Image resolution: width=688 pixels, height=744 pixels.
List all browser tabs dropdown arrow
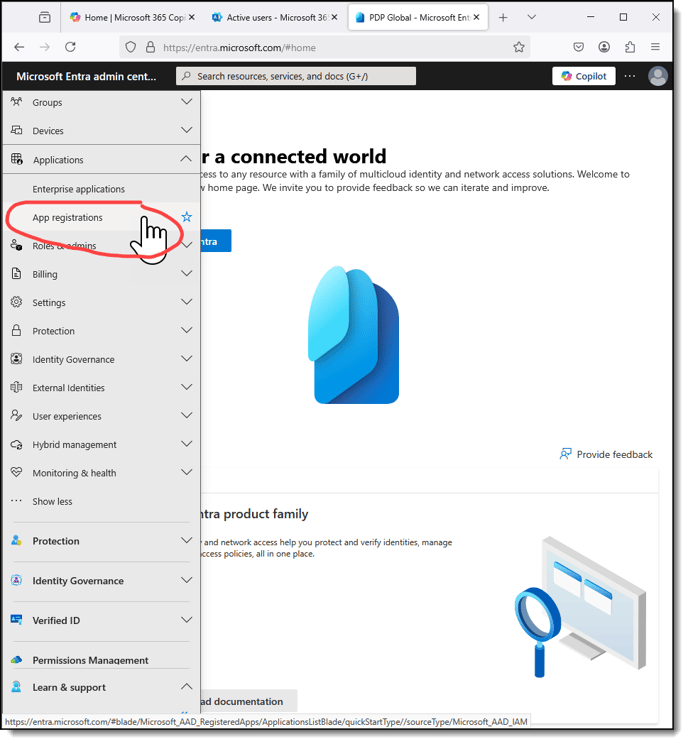click(532, 18)
